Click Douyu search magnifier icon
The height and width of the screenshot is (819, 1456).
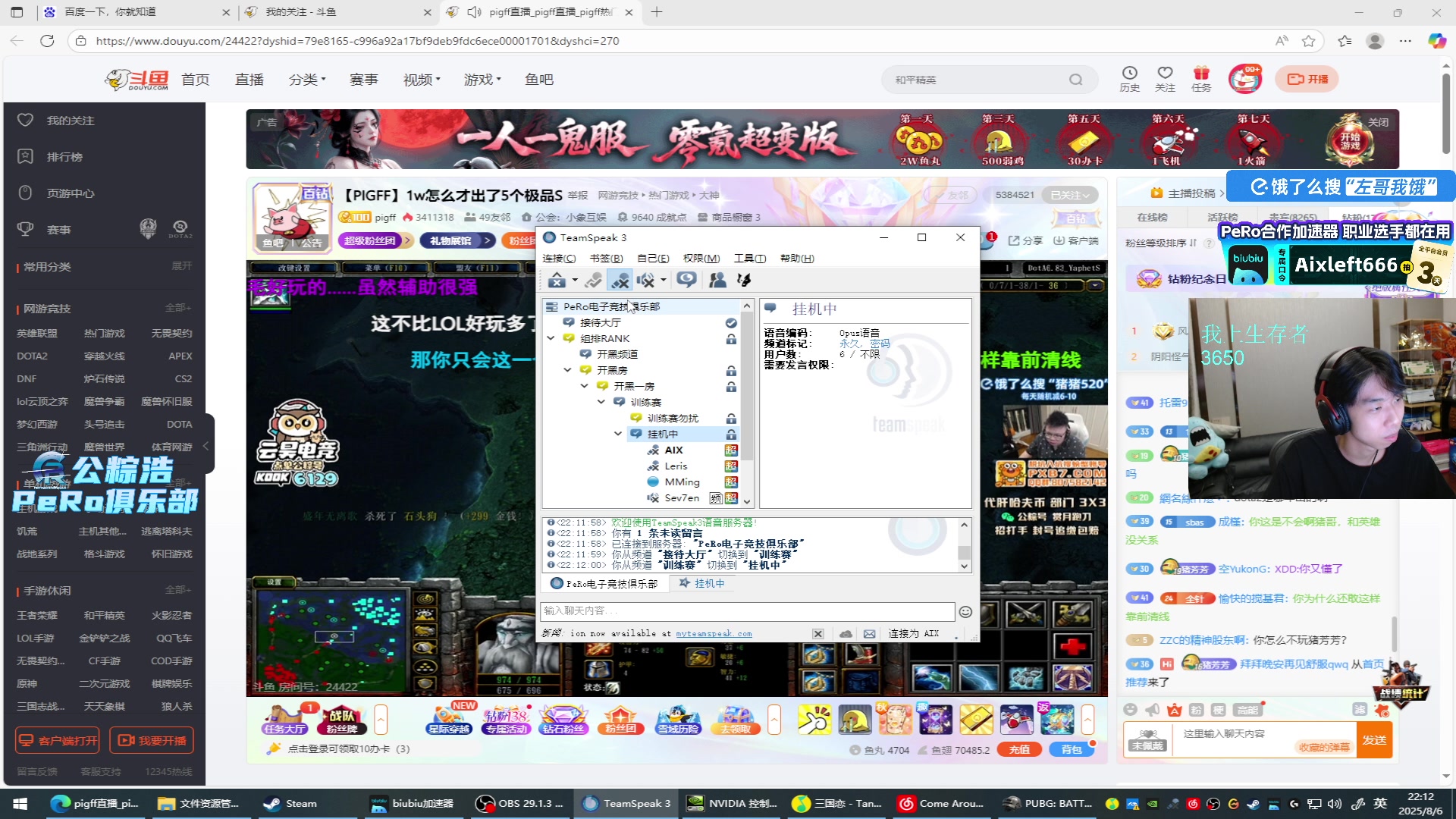(1076, 80)
